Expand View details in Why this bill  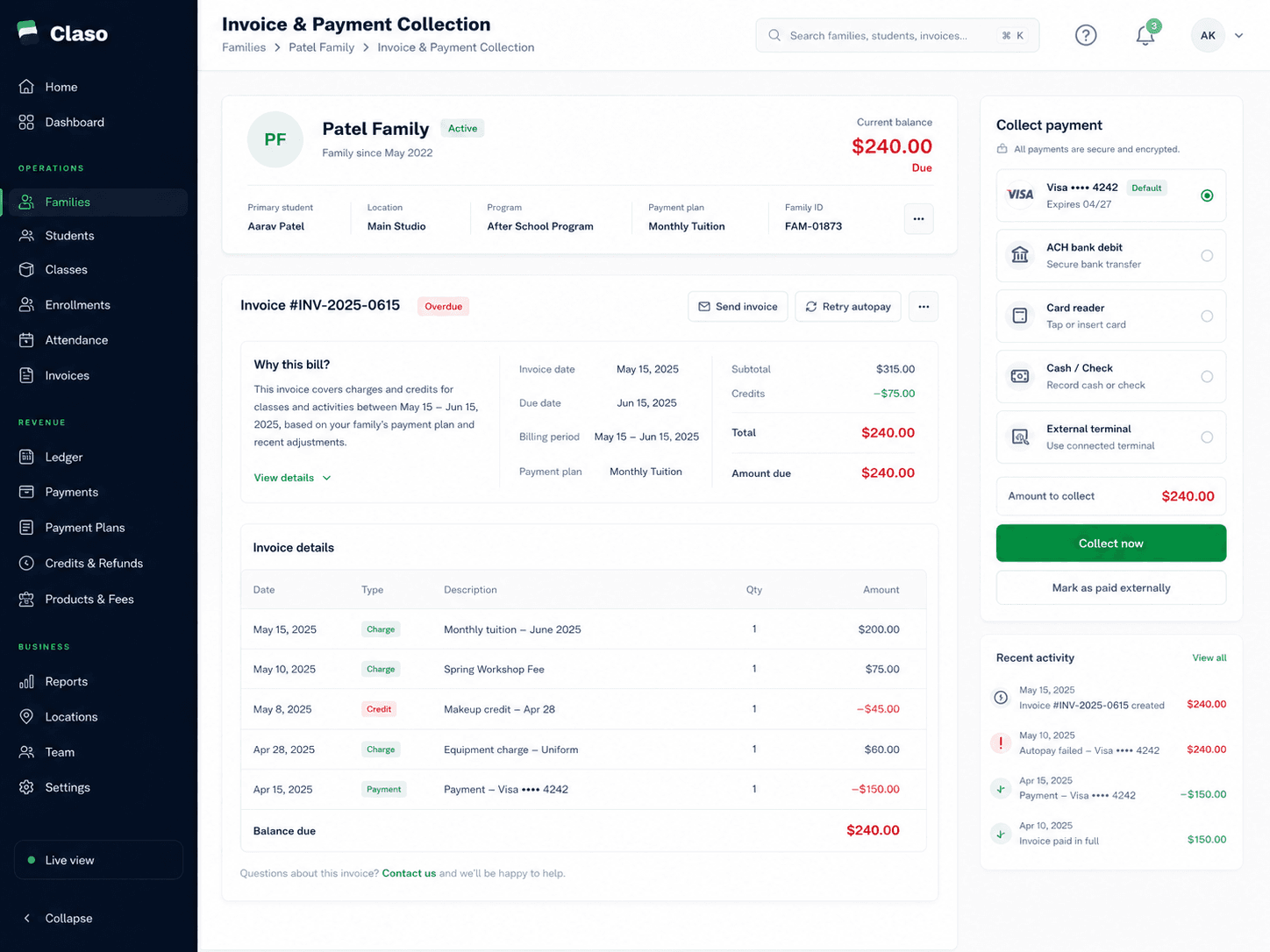tap(292, 478)
